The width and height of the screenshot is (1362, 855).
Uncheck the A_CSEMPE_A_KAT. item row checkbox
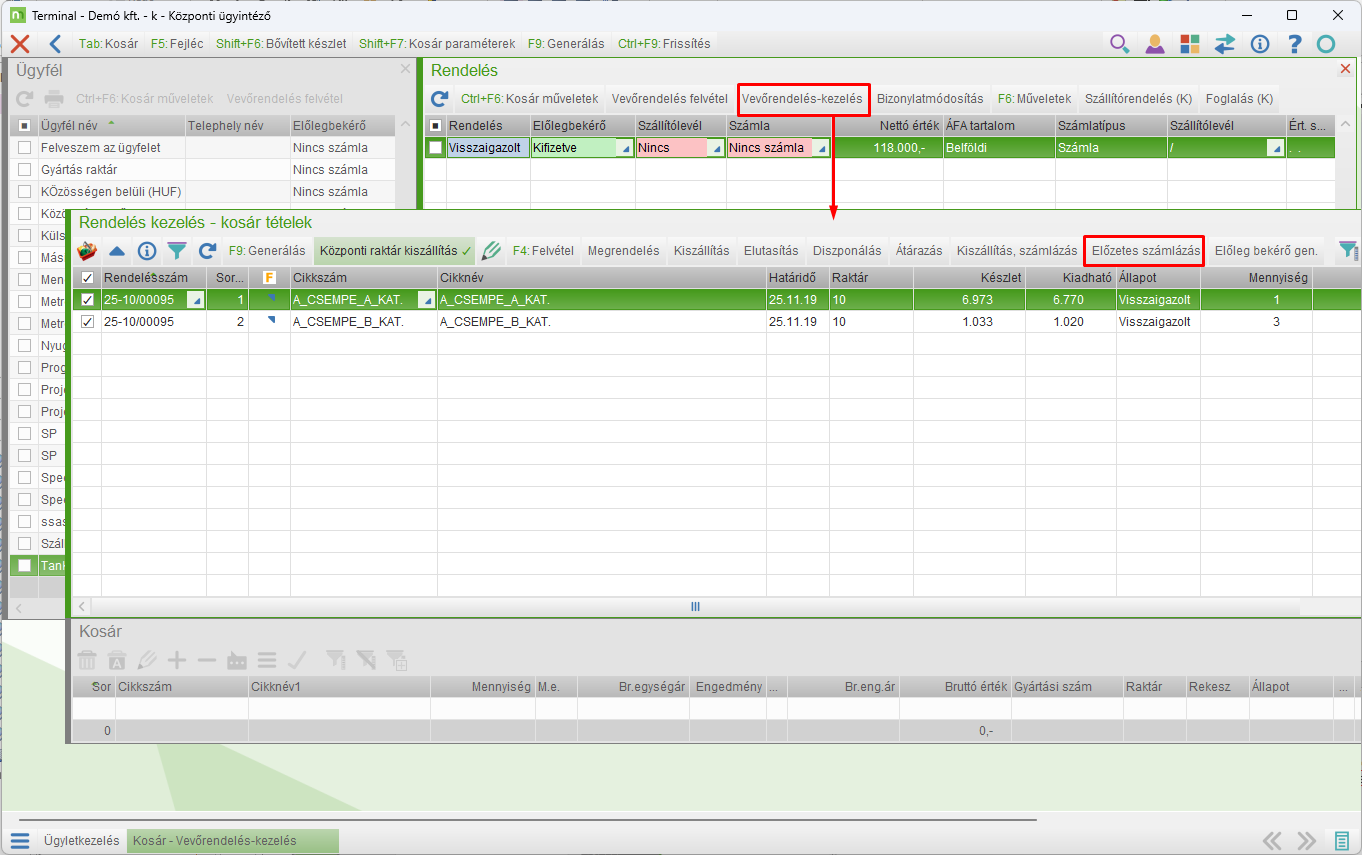87,300
